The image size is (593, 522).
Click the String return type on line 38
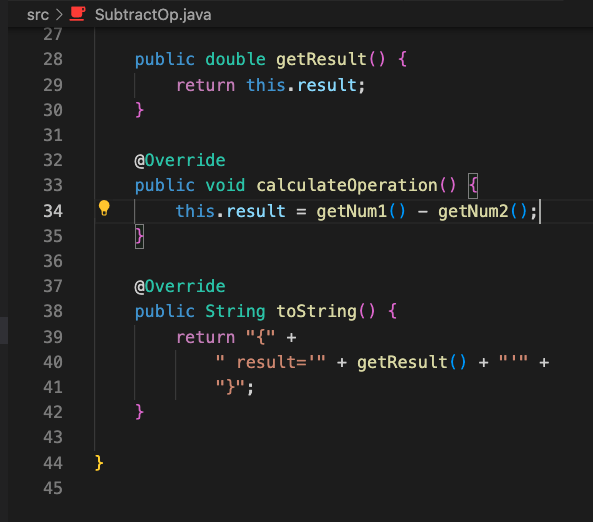click(235, 312)
